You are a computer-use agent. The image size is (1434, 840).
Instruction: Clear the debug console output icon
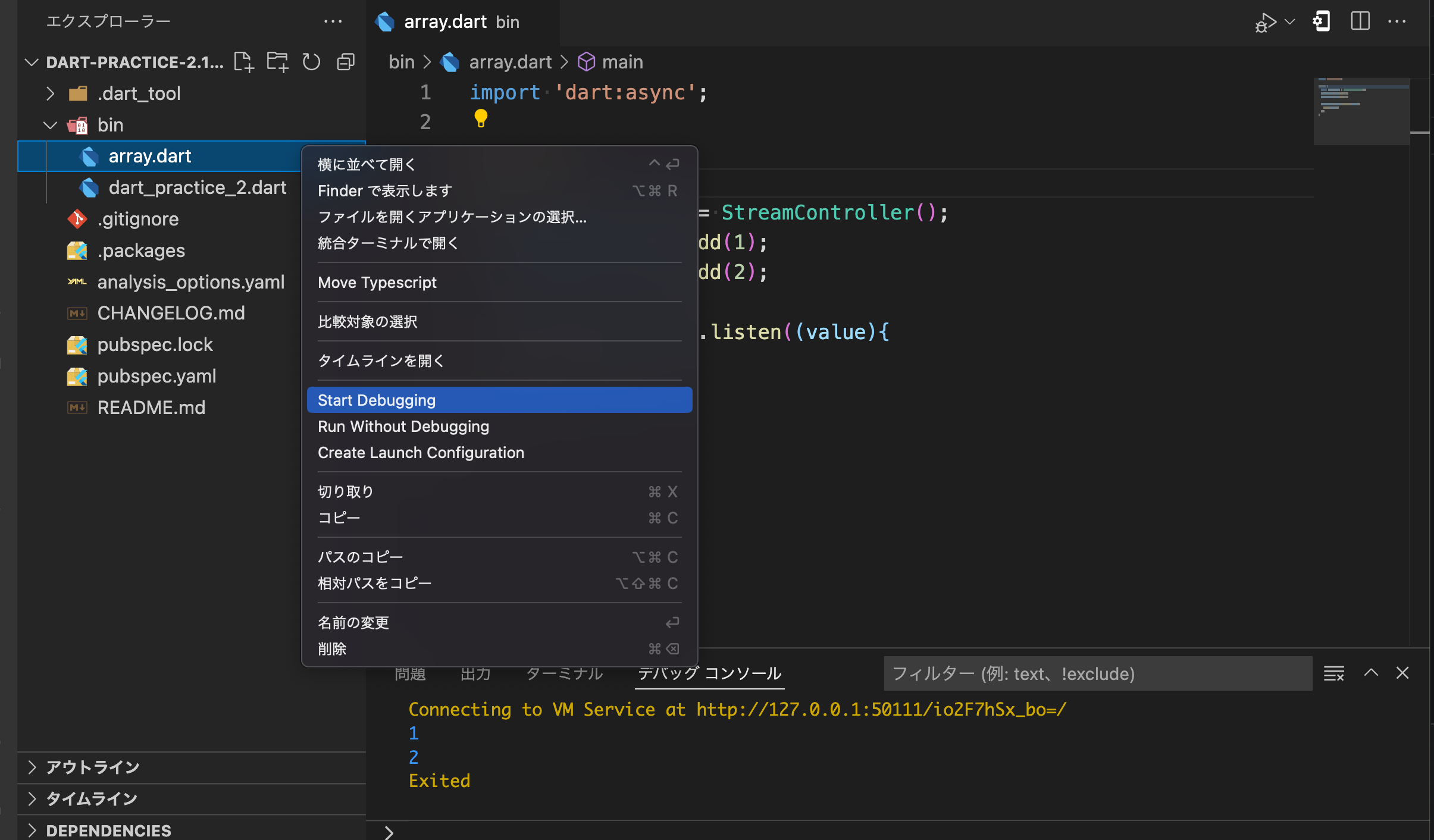1334,673
